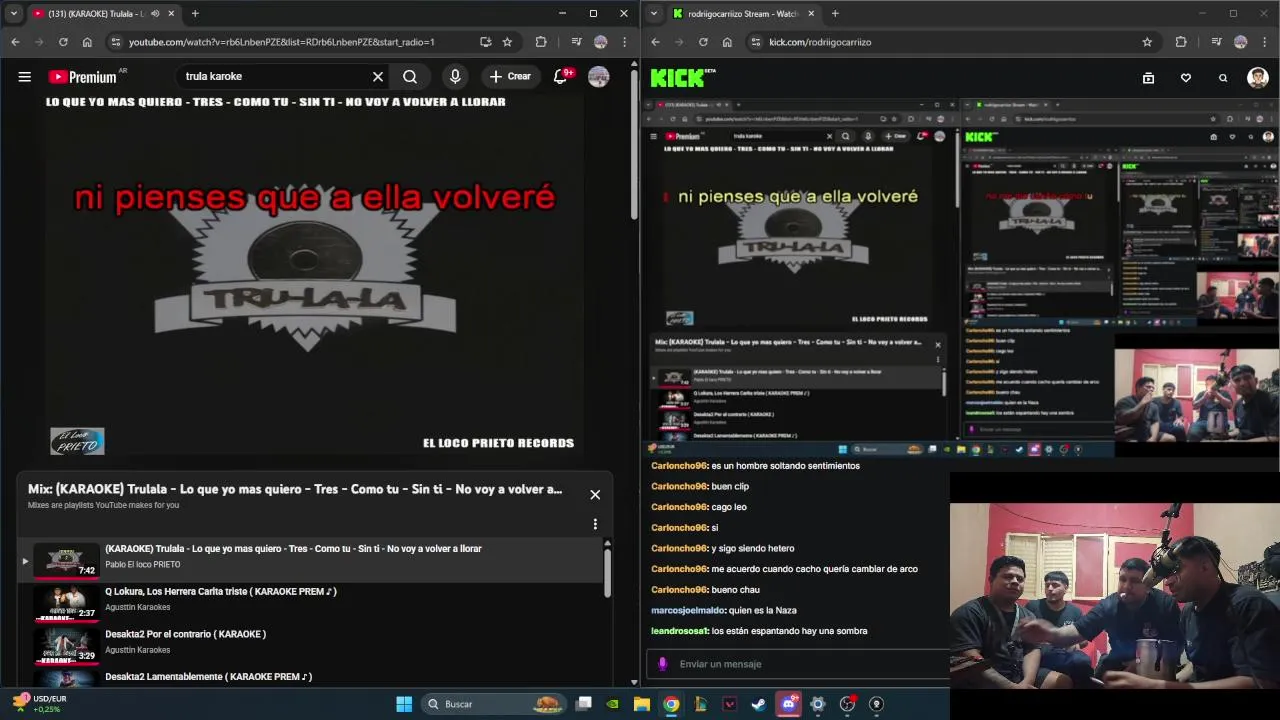
Task: Reload the YouTube page
Action: pos(63,42)
